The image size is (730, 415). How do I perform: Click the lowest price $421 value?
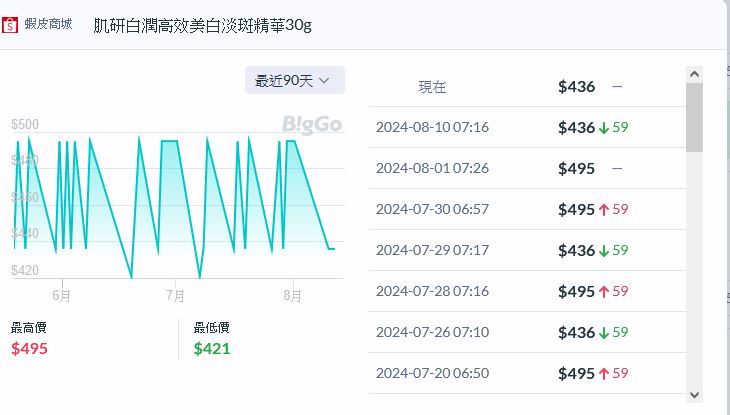click(212, 349)
